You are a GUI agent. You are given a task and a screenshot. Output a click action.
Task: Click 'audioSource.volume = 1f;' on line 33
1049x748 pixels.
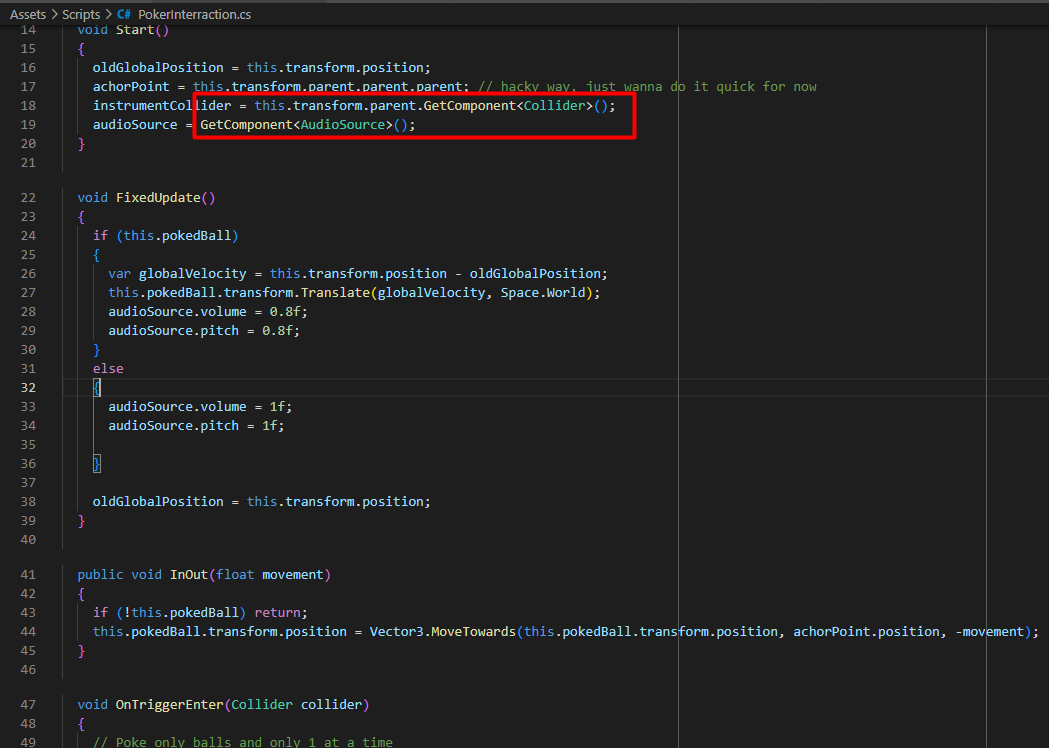point(200,407)
